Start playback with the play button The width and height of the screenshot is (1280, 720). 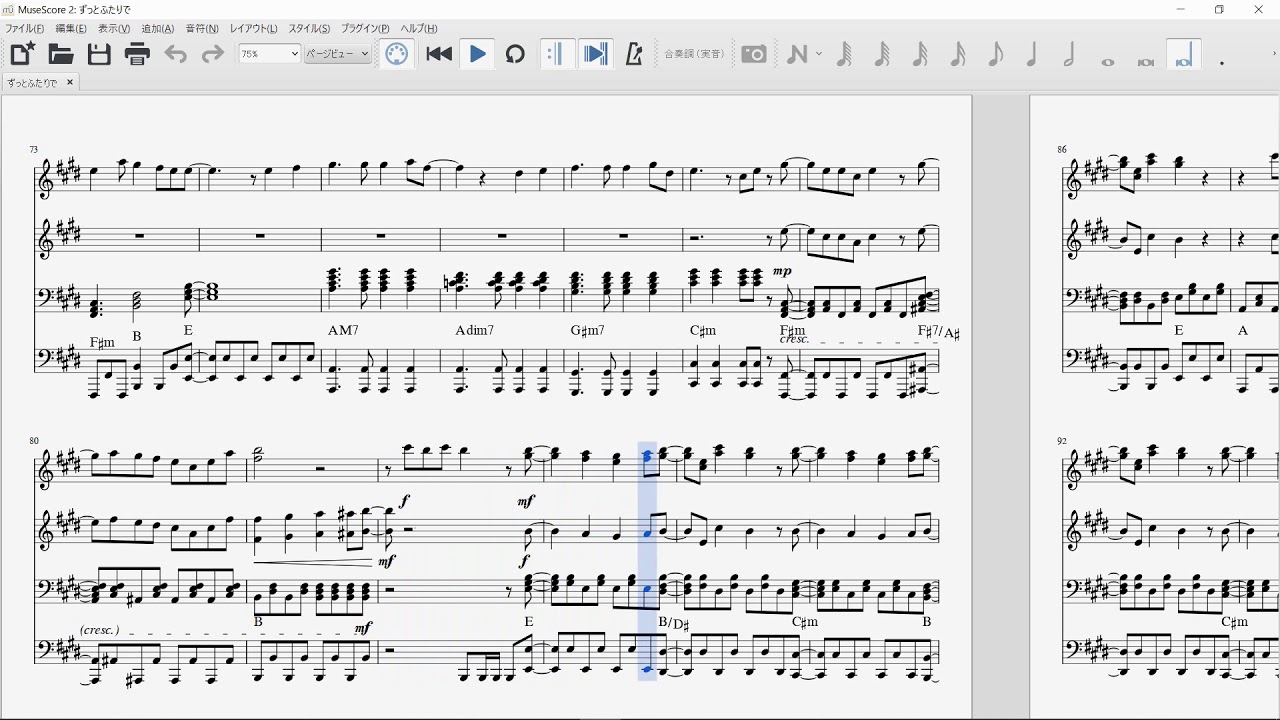coord(478,54)
